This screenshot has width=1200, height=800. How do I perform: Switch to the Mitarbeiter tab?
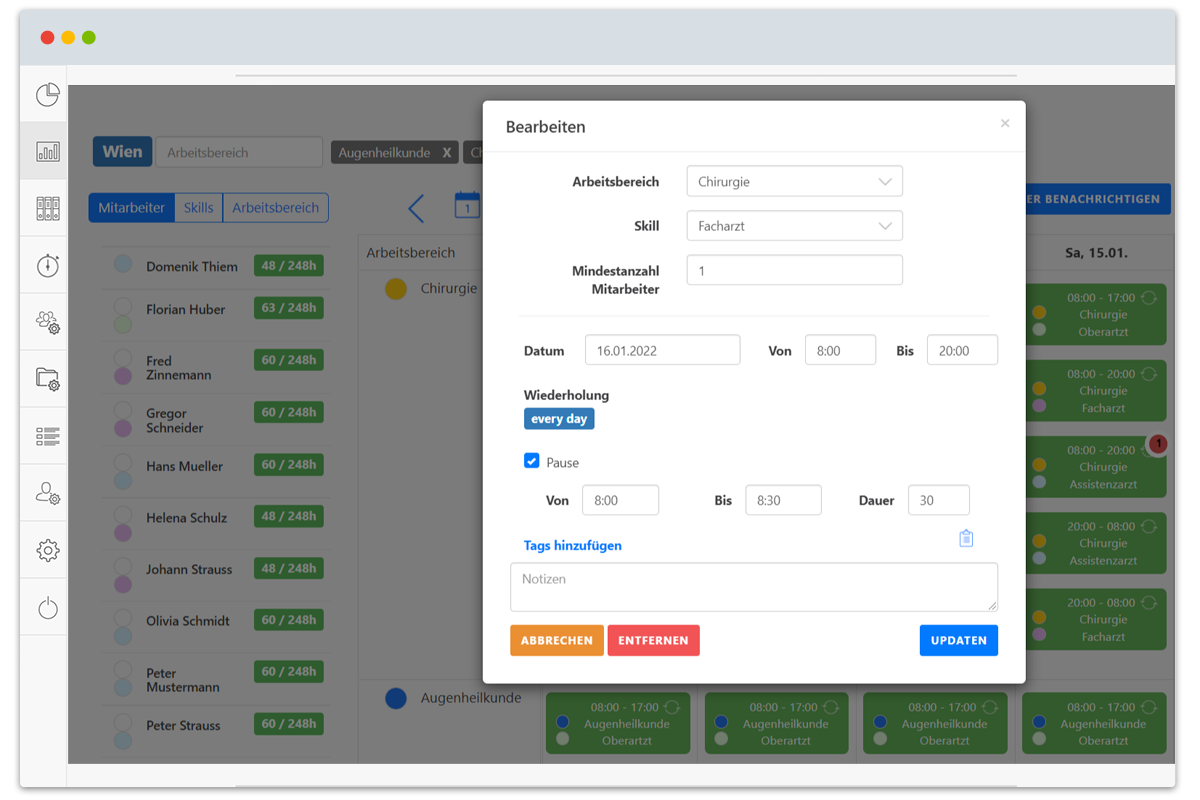pos(131,208)
